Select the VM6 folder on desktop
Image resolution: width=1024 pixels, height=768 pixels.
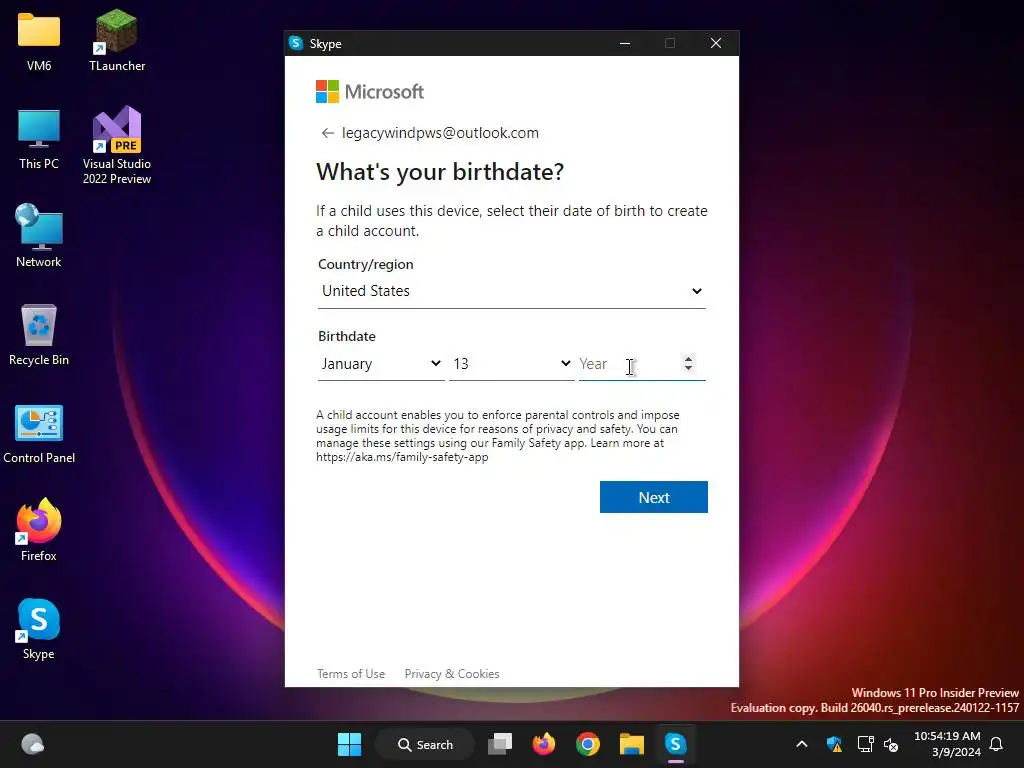pos(39,43)
